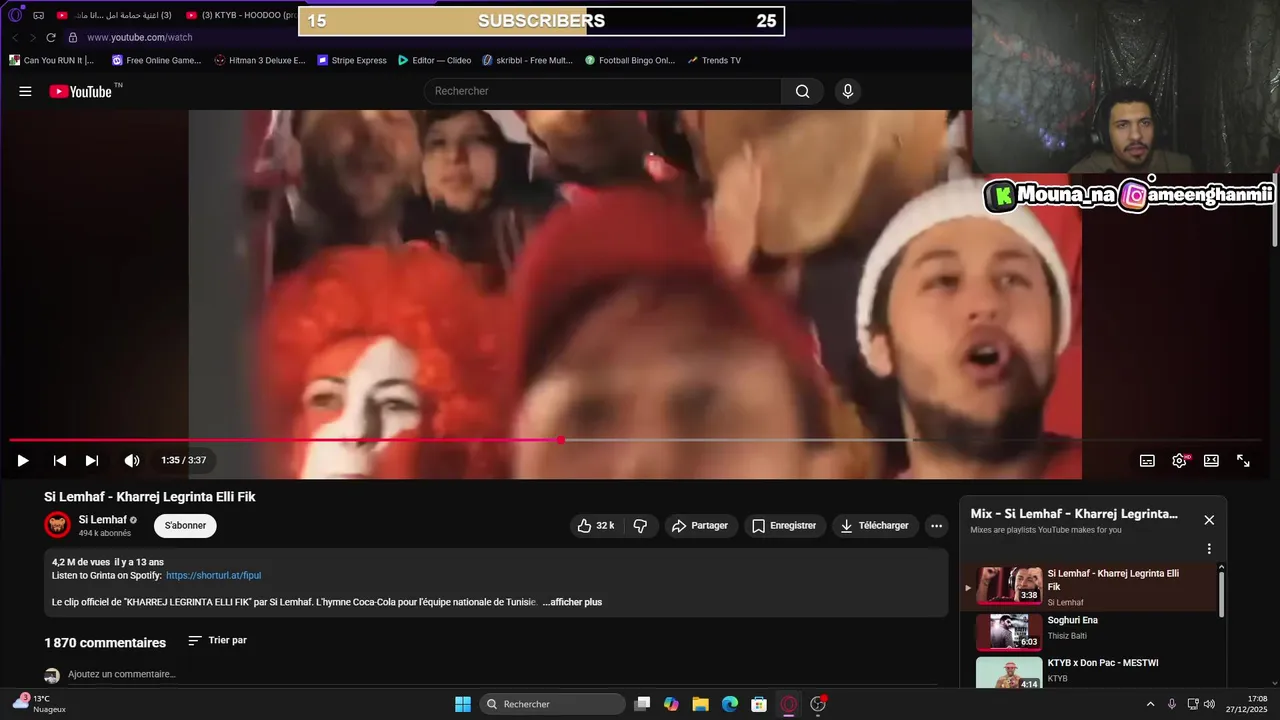Open the skribbl bookmark

pos(527,60)
